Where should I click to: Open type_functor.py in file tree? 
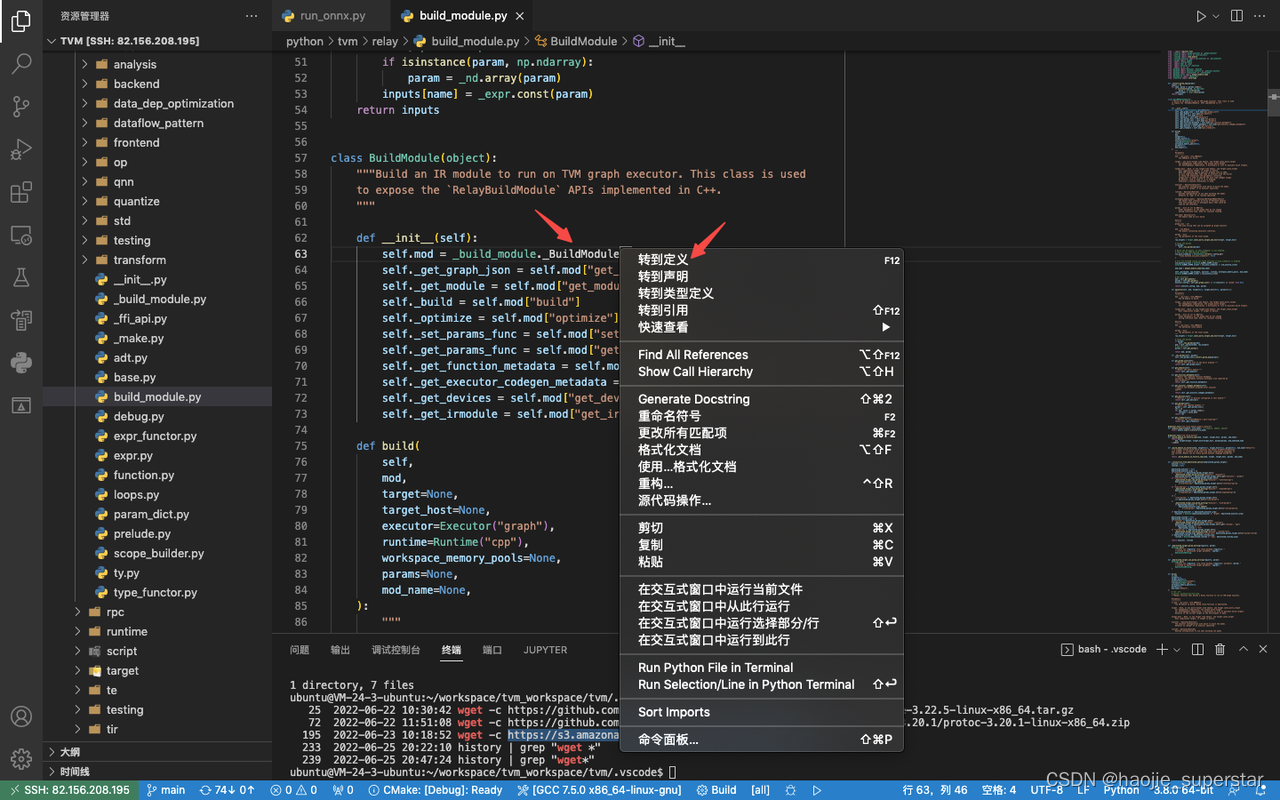tap(155, 592)
